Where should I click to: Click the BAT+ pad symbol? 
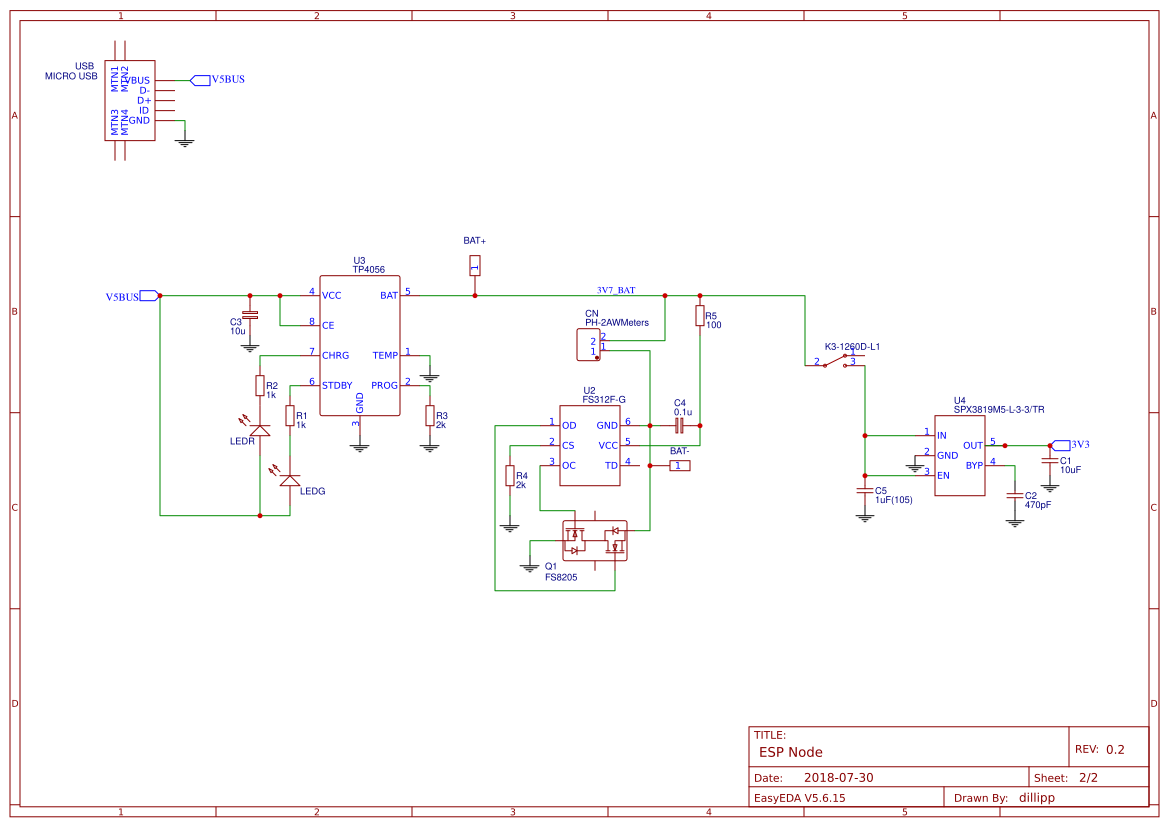pos(475,265)
